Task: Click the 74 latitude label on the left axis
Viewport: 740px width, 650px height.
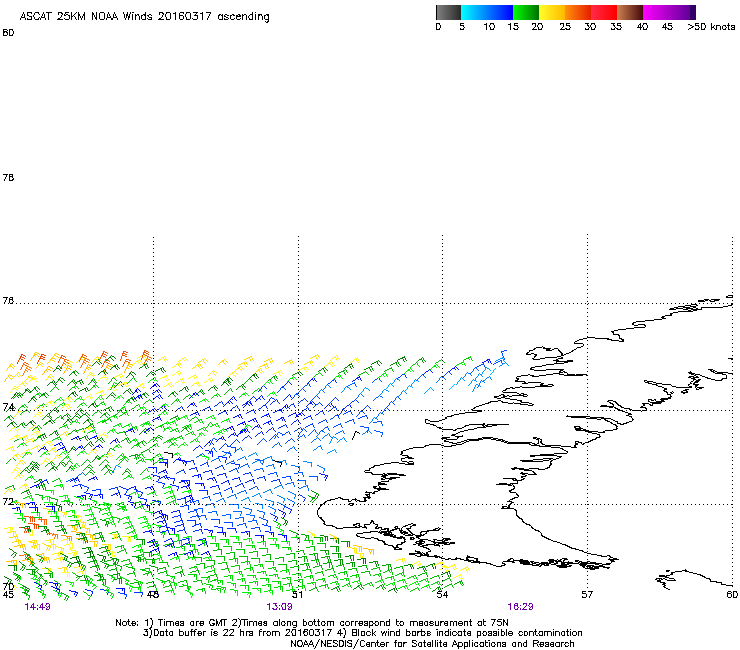Action: point(8,407)
